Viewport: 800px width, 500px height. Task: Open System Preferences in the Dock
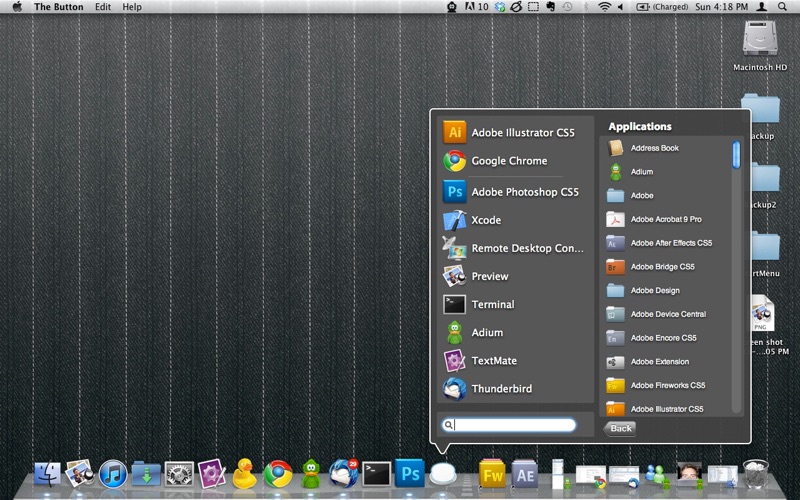(x=179, y=474)
